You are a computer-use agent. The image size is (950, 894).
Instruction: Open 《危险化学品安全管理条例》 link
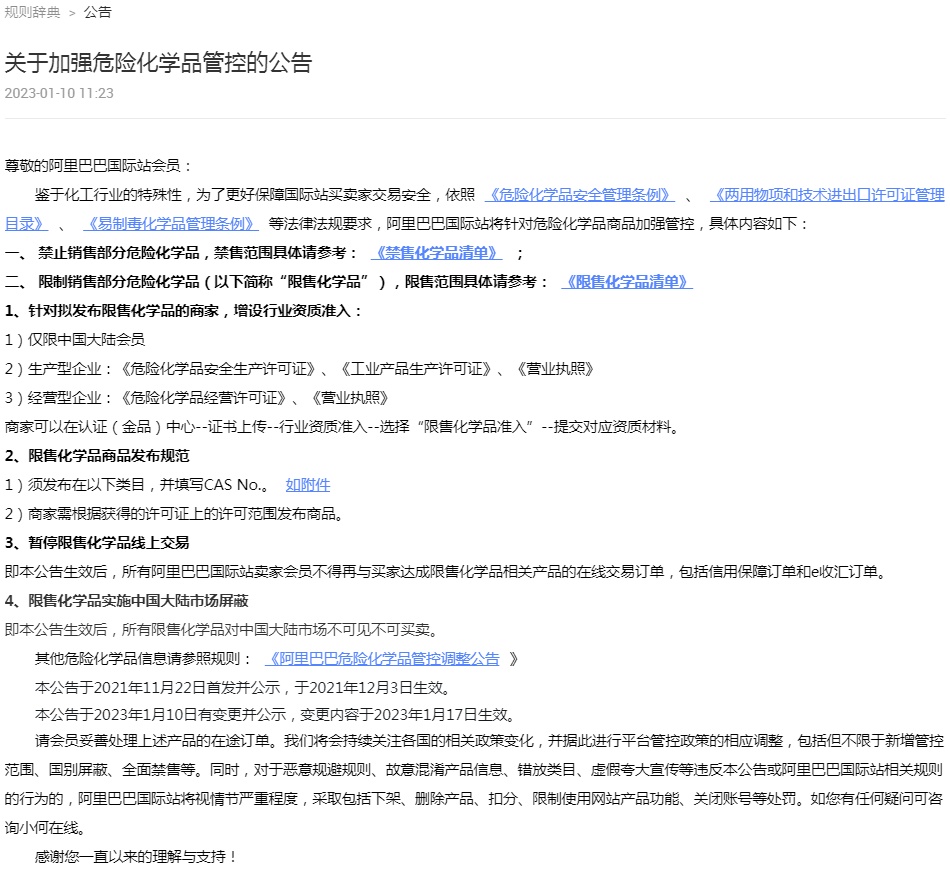580,195
